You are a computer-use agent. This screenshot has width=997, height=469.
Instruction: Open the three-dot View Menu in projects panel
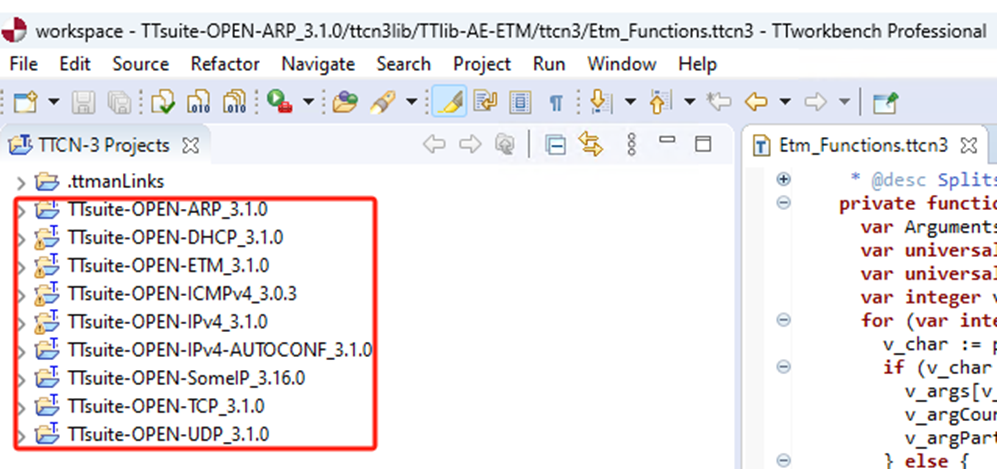click(632, 145)
